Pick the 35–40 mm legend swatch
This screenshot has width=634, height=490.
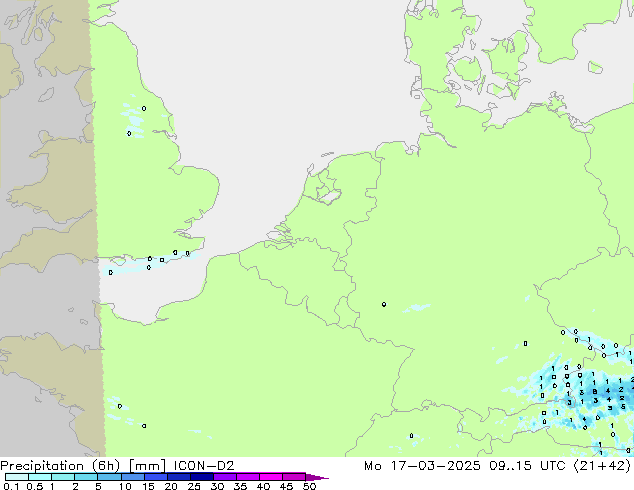tap(247, 477)
